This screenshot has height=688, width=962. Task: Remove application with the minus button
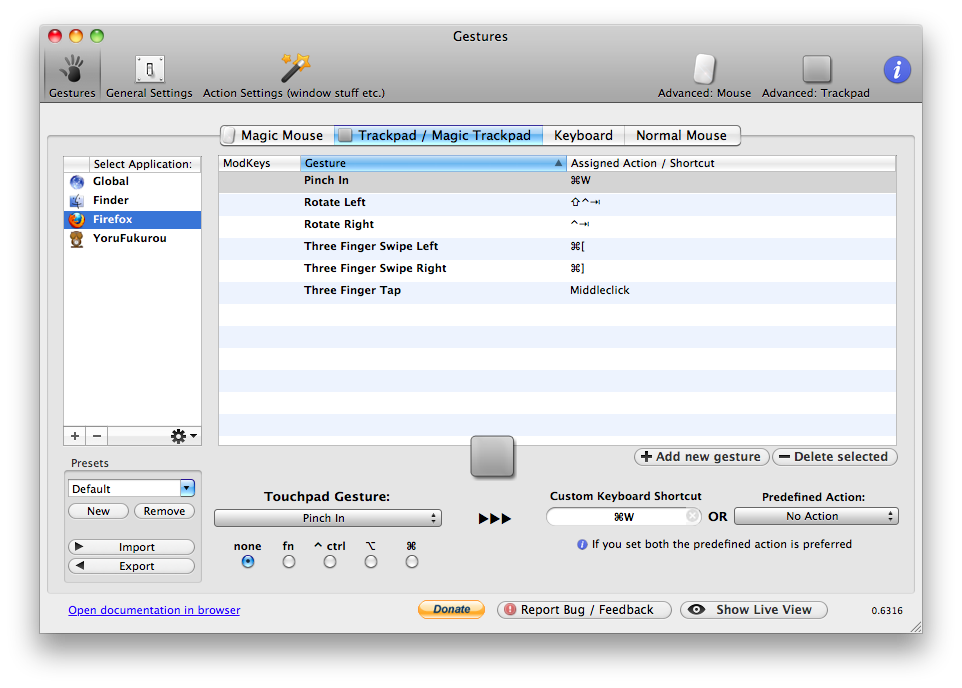tap(97, 436)
